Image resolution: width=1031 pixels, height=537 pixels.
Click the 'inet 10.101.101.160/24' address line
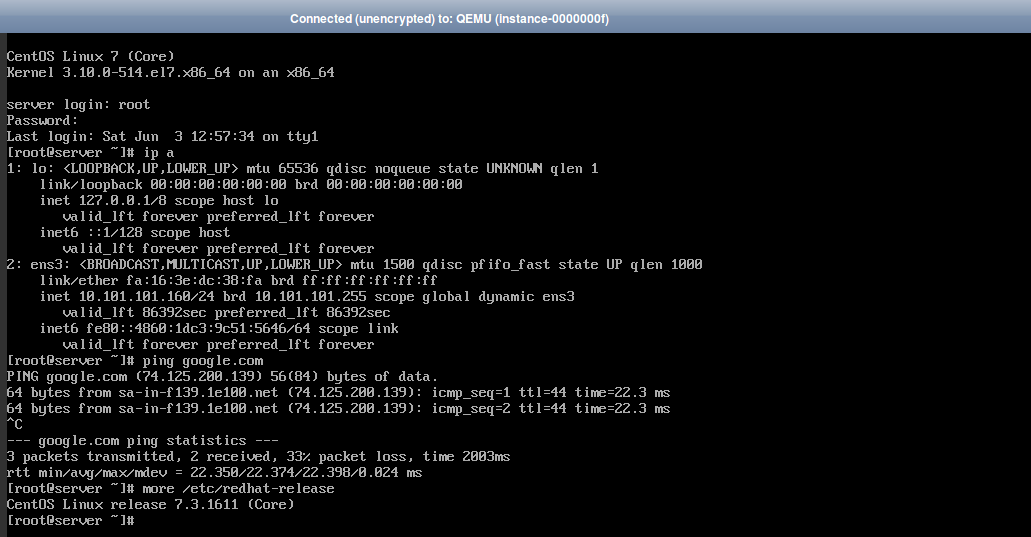click(307, 296)
